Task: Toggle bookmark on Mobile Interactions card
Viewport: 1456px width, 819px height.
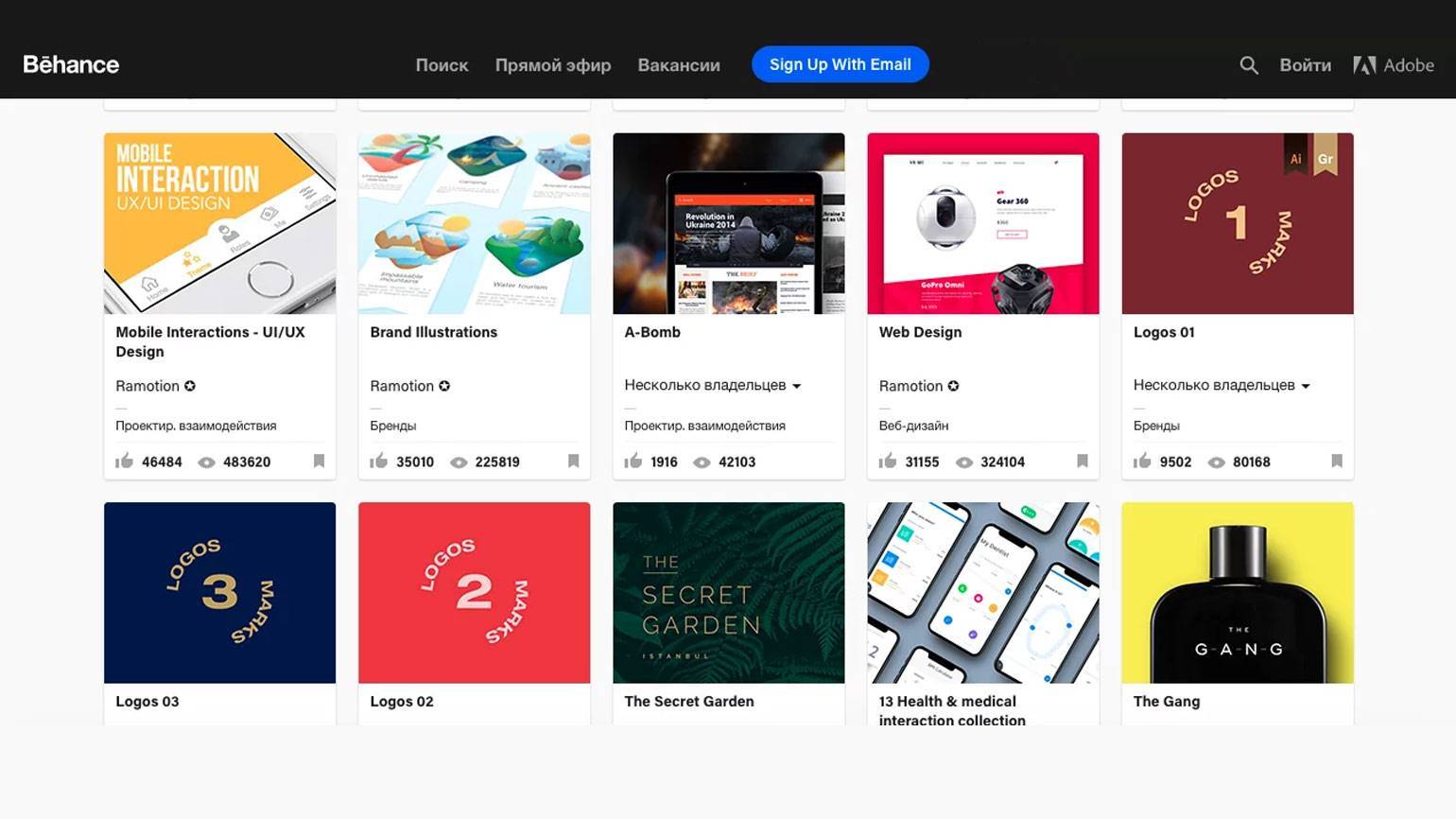Action: pos(319,462)
